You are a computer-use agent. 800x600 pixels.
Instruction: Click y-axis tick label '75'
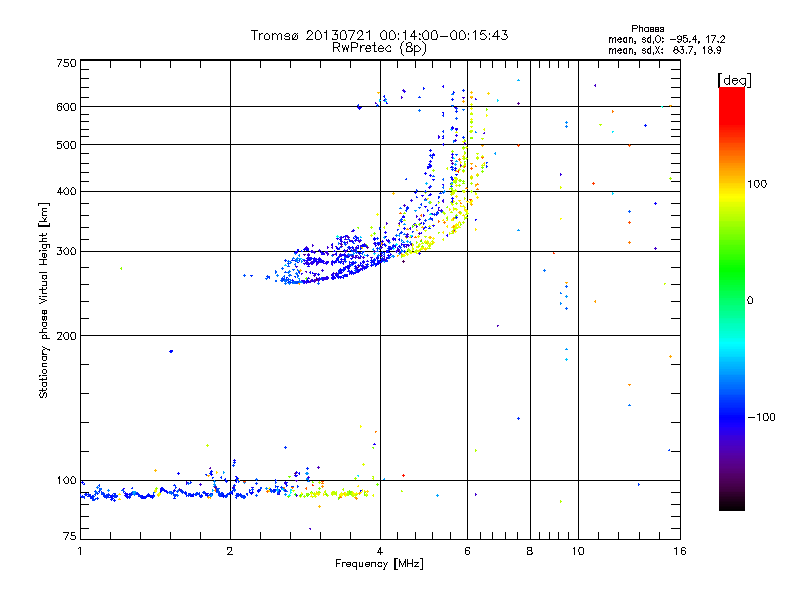pyautogui.click(x=70, y=536)
